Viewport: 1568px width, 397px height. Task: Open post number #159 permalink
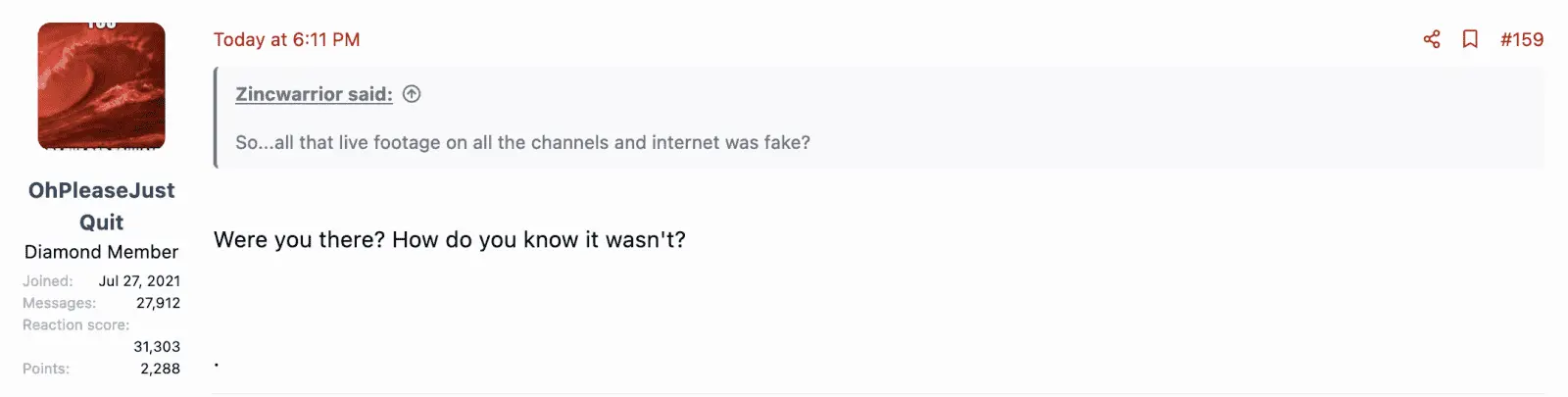click(x=1522, y=39)
